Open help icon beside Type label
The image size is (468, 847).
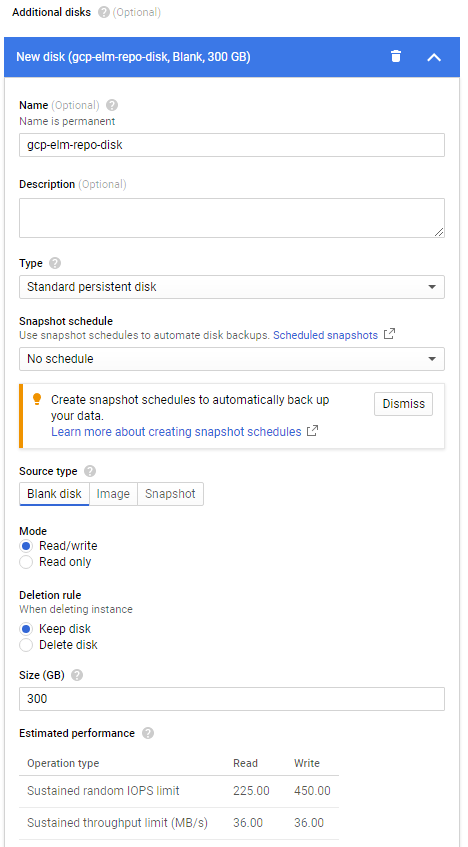coord(55,263)
